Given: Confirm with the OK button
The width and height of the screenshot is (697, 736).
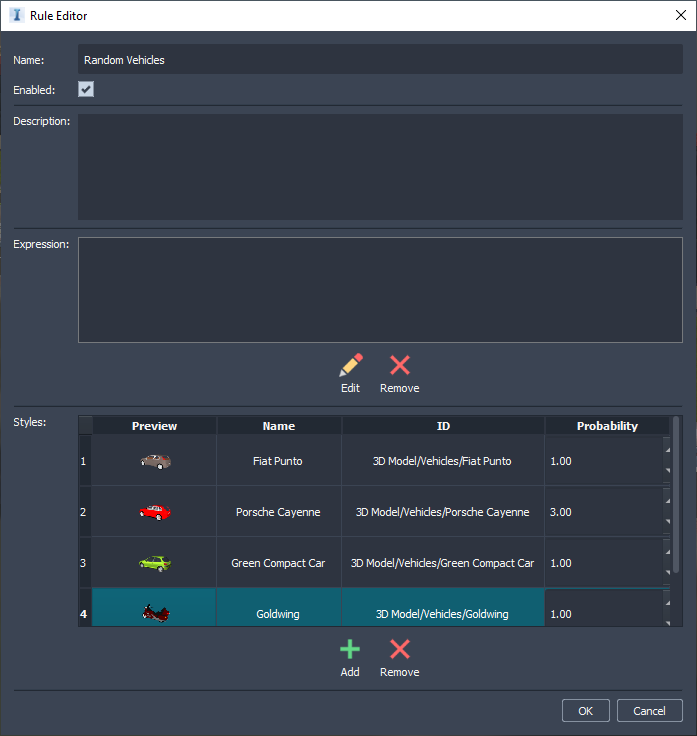Looking at the screenshot, I should pos(585,711).
